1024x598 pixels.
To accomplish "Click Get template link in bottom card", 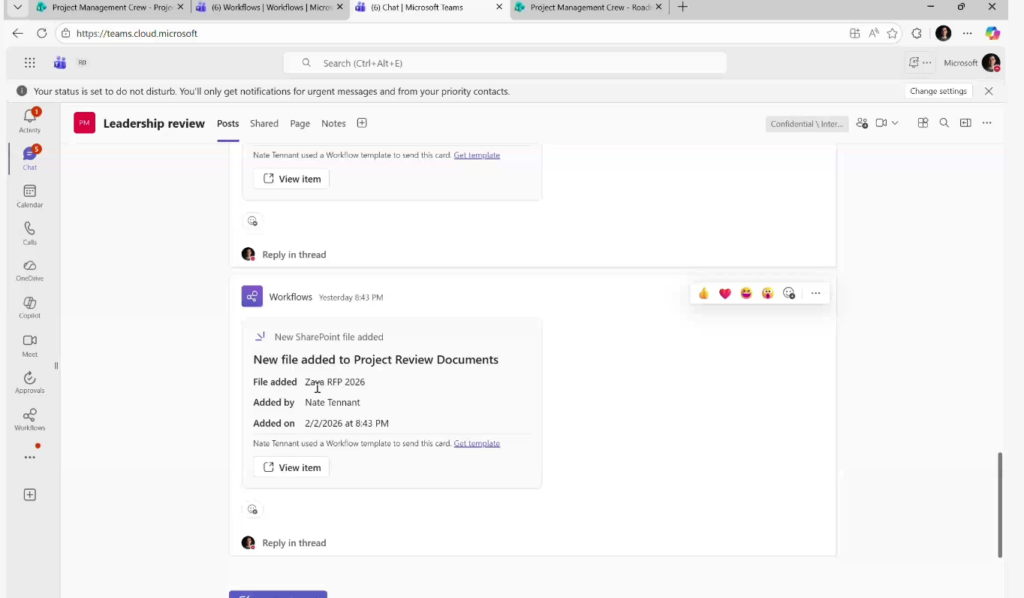I will coord(477,443).
